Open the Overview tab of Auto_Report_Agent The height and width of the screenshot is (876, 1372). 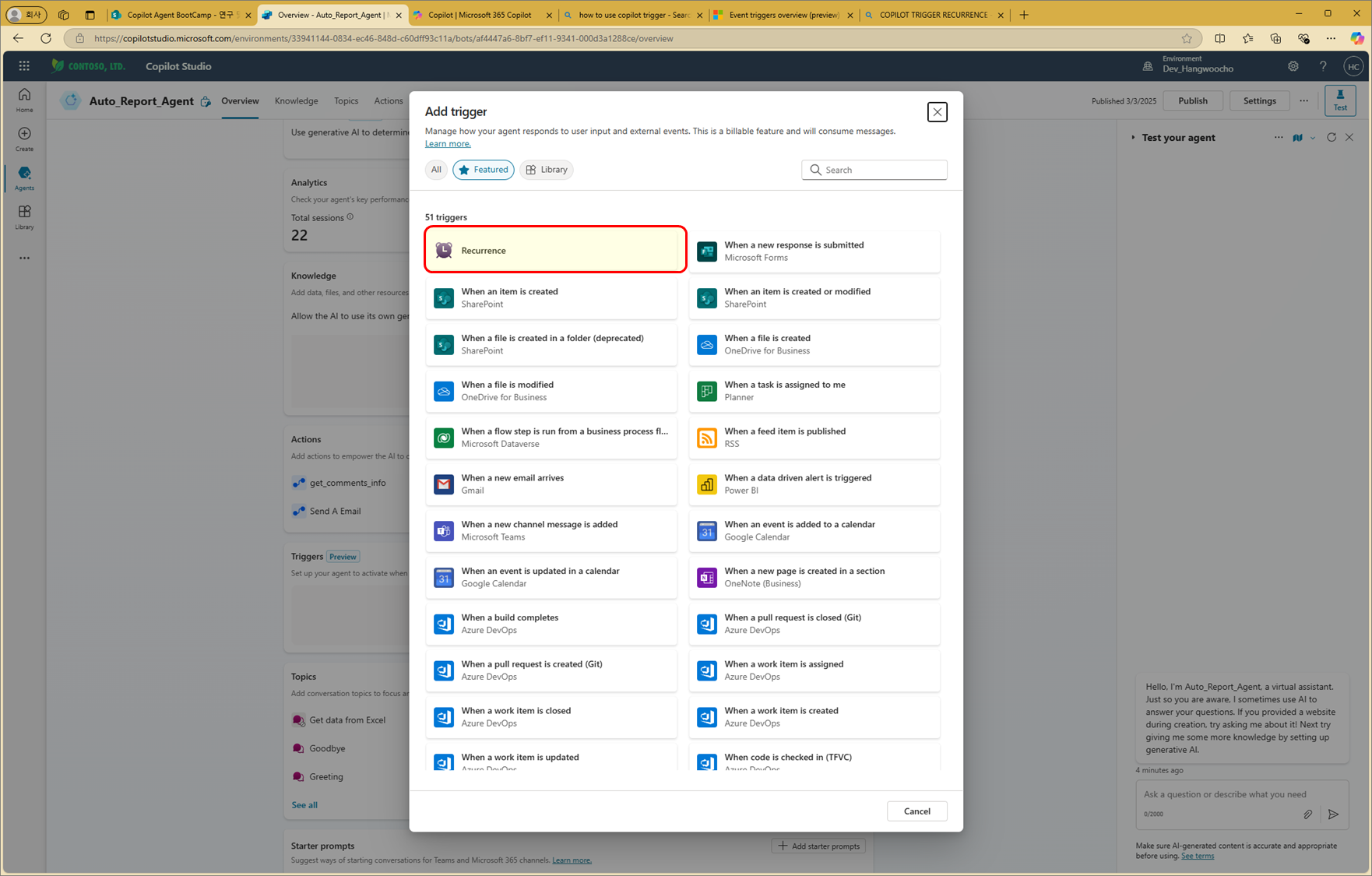pos(240,101)
